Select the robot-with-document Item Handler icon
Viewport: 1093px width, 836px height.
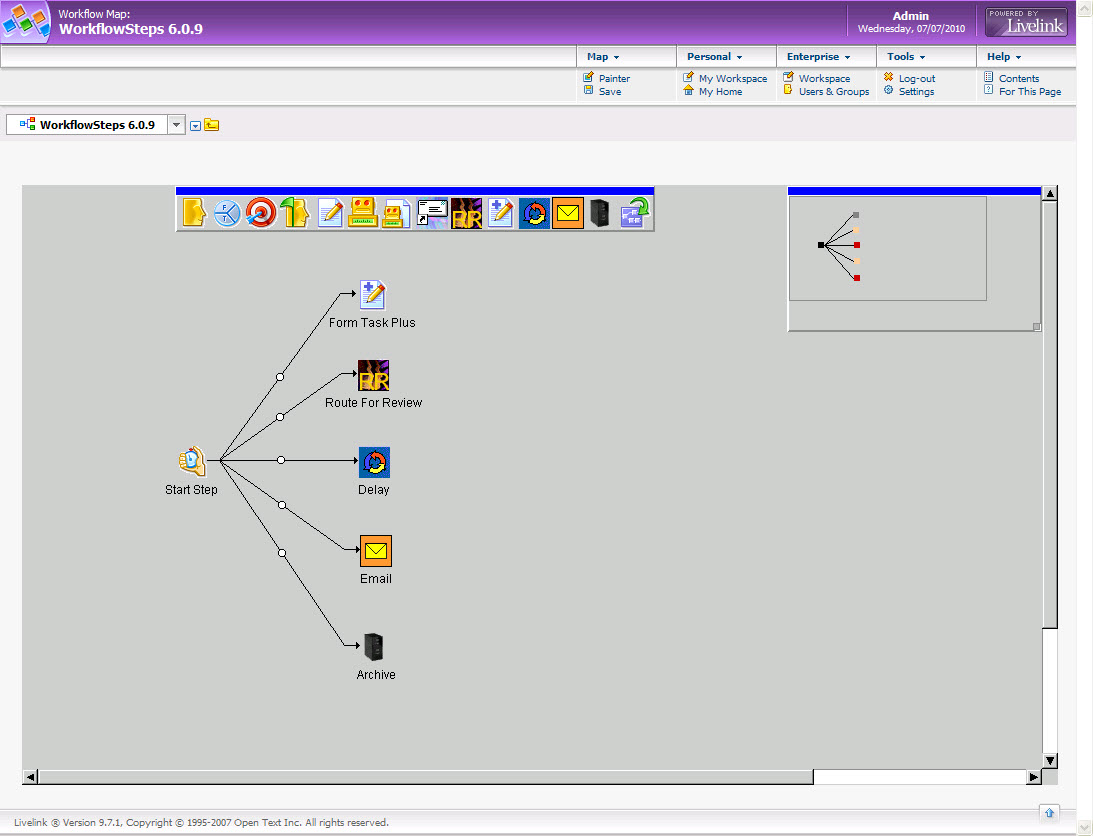[396, 213]
